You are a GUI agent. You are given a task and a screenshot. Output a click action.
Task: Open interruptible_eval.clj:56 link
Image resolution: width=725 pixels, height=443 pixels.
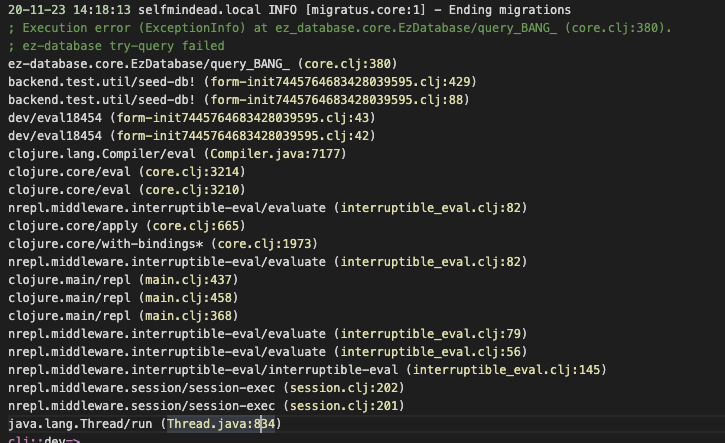(430, 352)
